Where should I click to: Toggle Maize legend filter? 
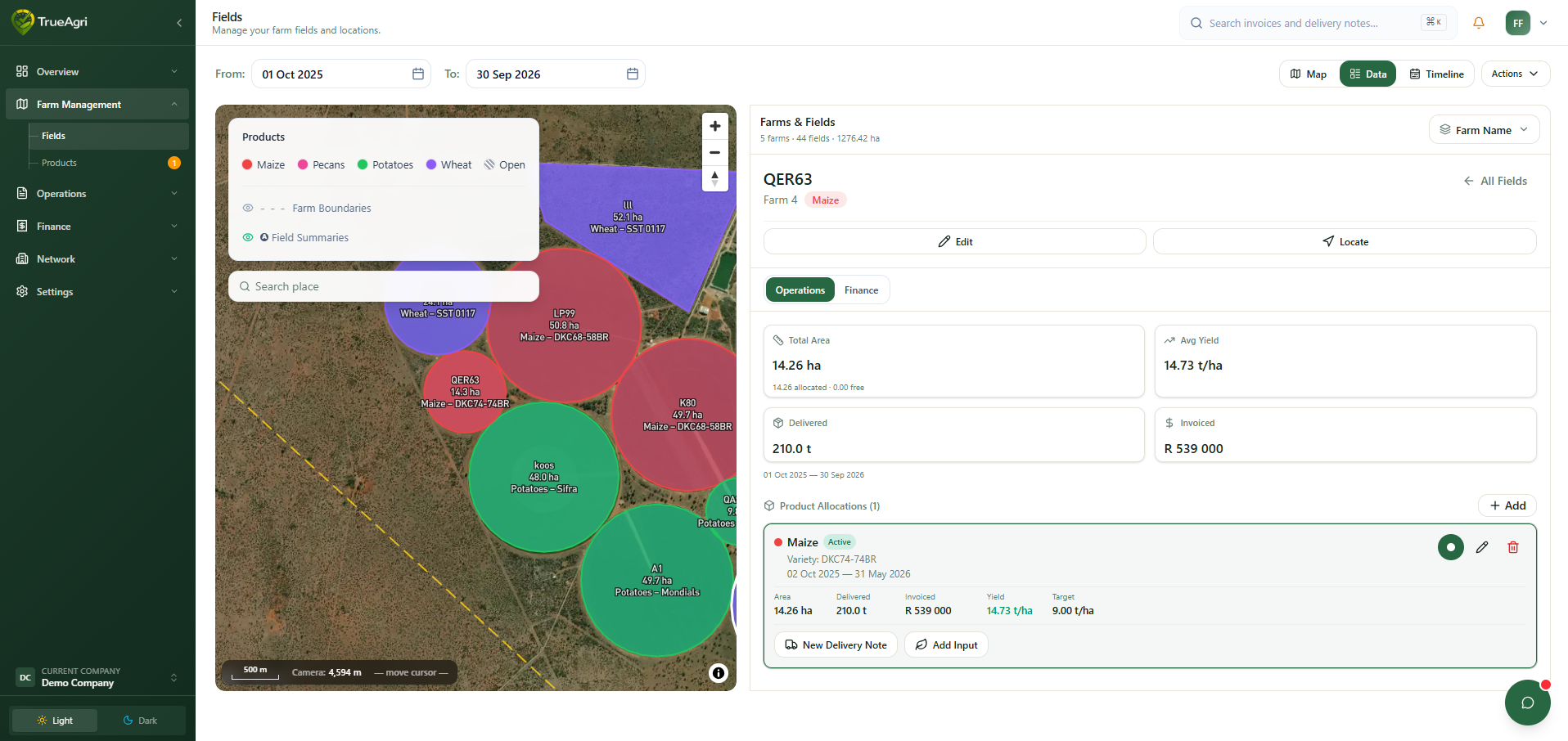[x=264, y=164]
